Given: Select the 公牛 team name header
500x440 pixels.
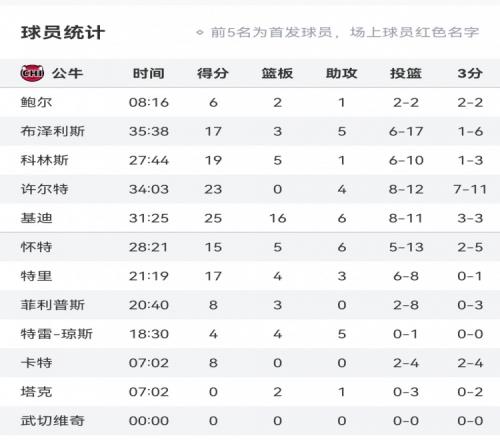Looking at the screenshot, I should click(67, 73).
